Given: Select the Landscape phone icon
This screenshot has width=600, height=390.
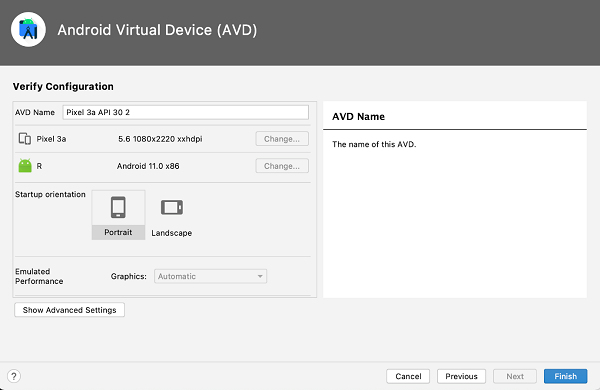Looking at the screenshot, I should (x=172, y=207).
